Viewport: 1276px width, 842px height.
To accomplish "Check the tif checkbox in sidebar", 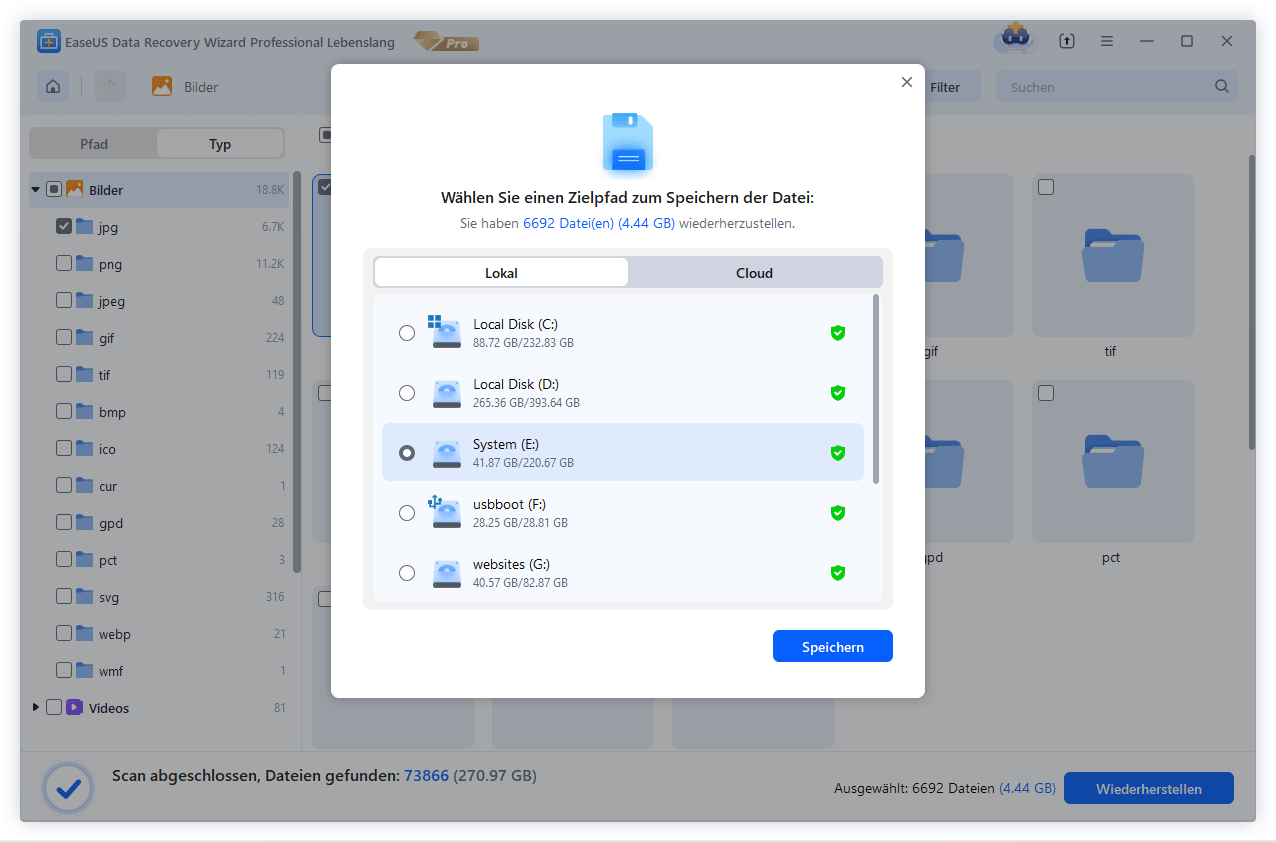I will (x=64, y=374).
